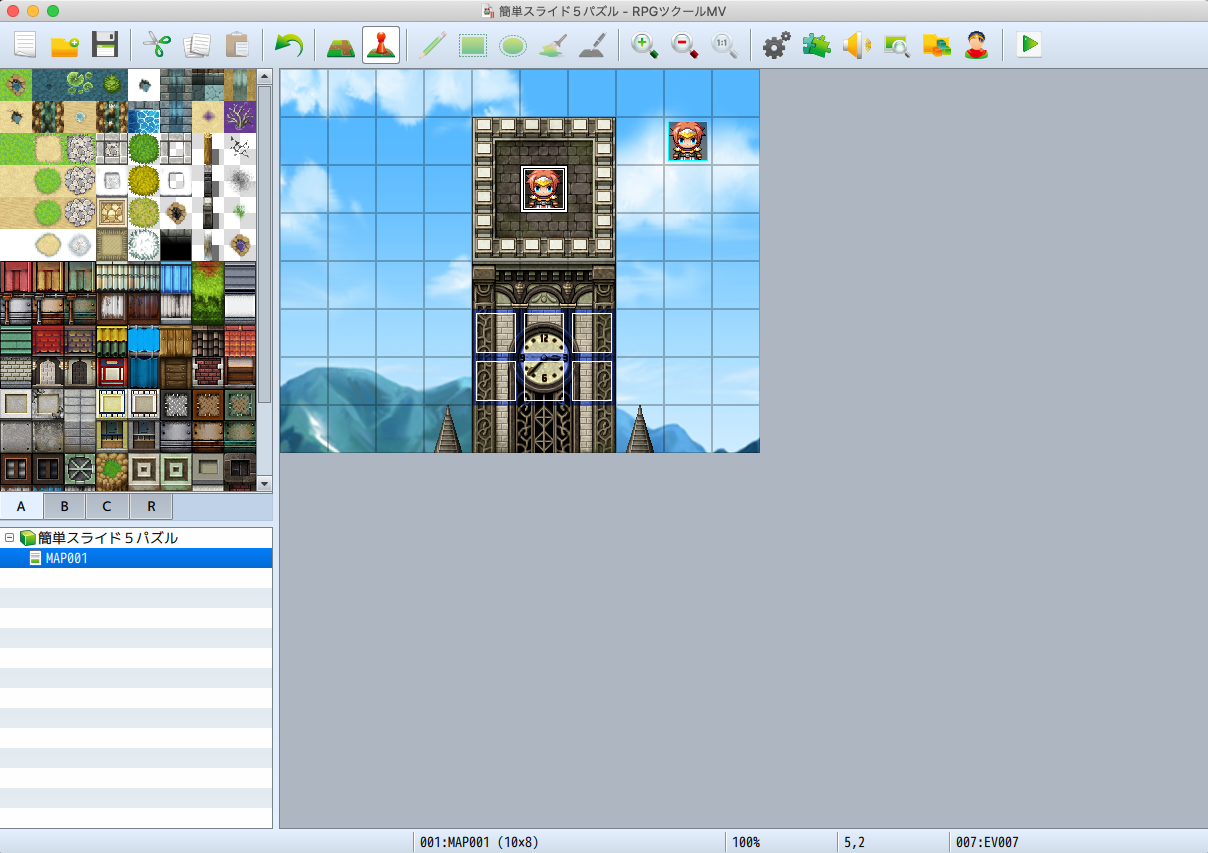Select the character event inside the tower top
1208x853 pixels.
pos(544,189)
